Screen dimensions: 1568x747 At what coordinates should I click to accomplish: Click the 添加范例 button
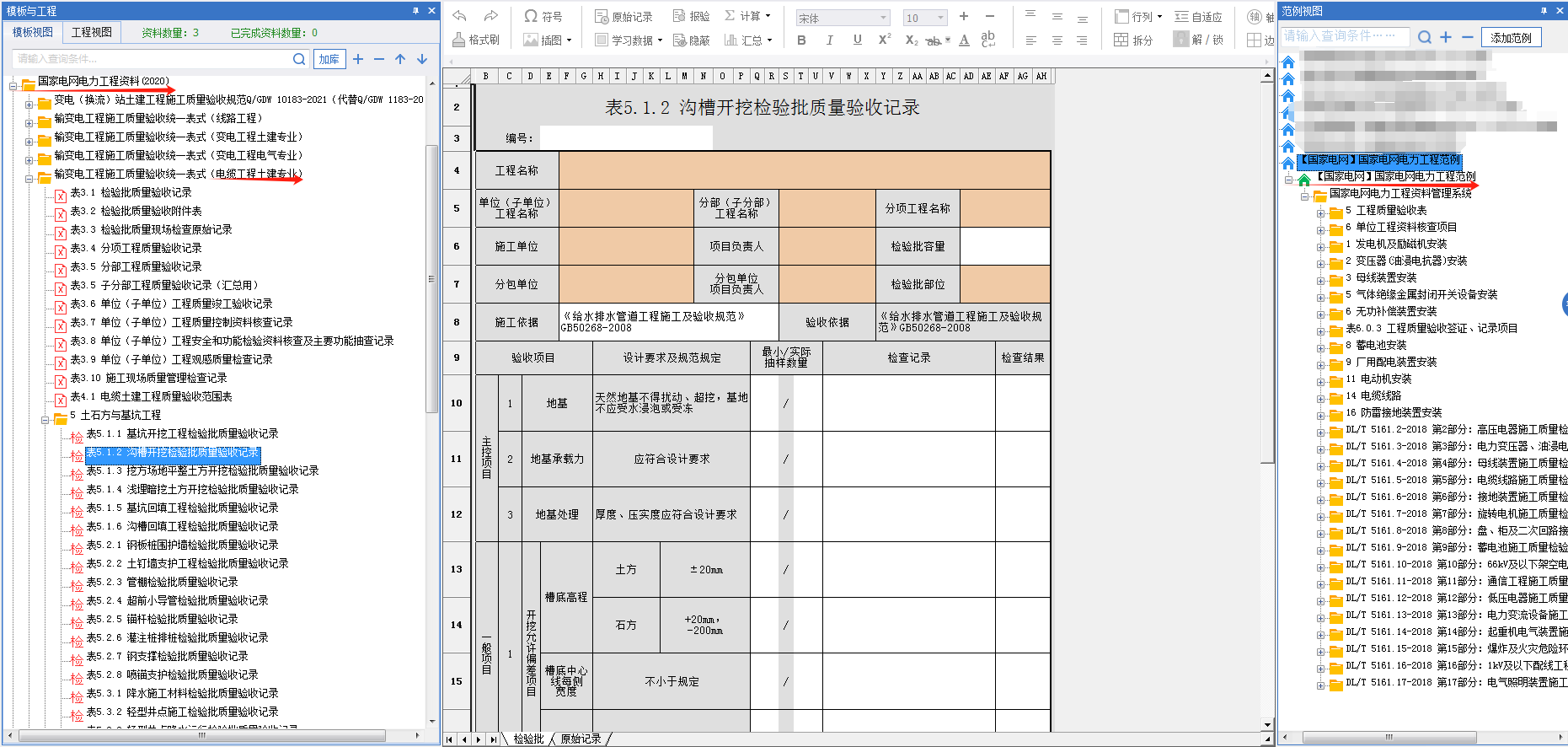point(1511,37)
